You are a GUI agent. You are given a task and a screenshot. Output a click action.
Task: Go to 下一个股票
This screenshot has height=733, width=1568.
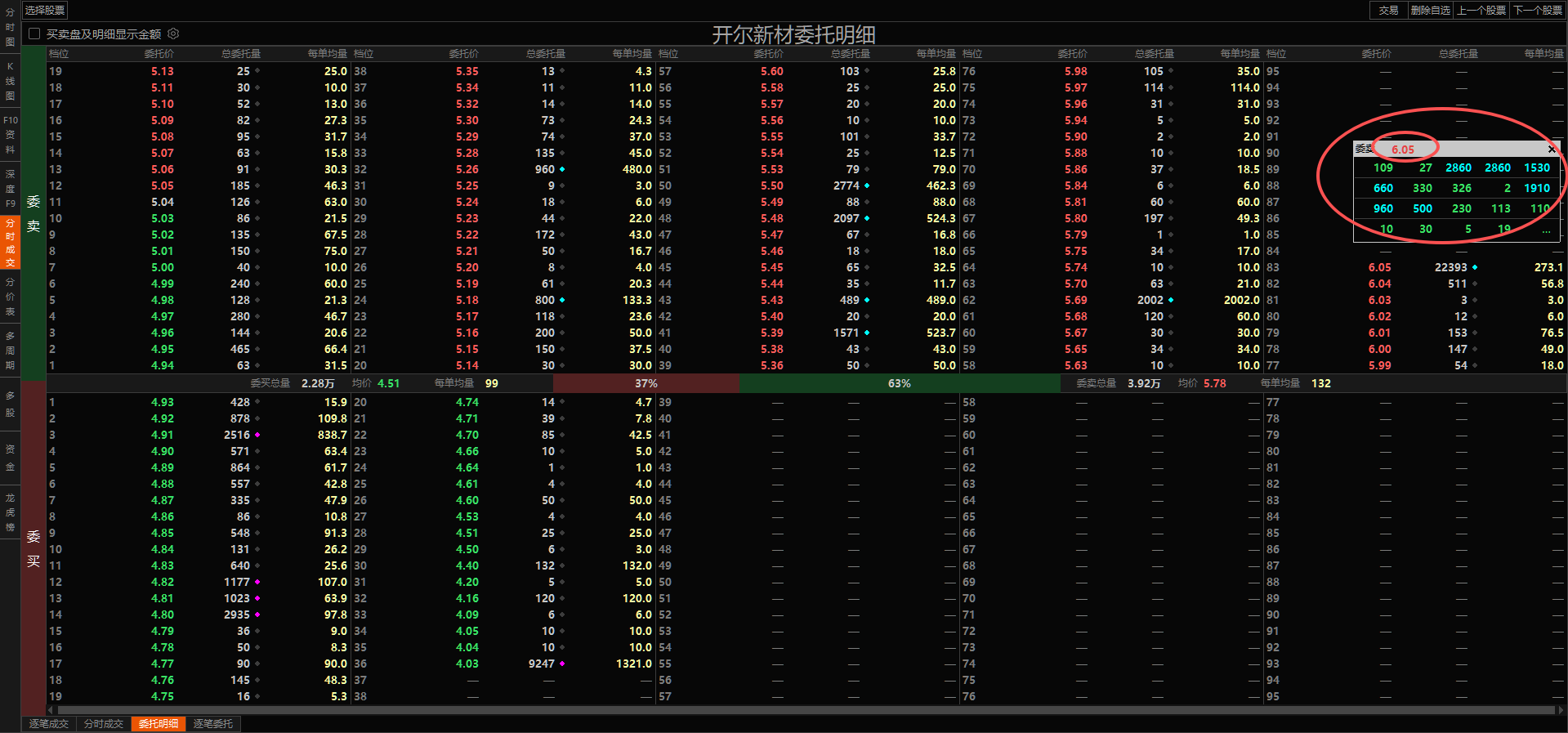click(x=1538, y=10)
